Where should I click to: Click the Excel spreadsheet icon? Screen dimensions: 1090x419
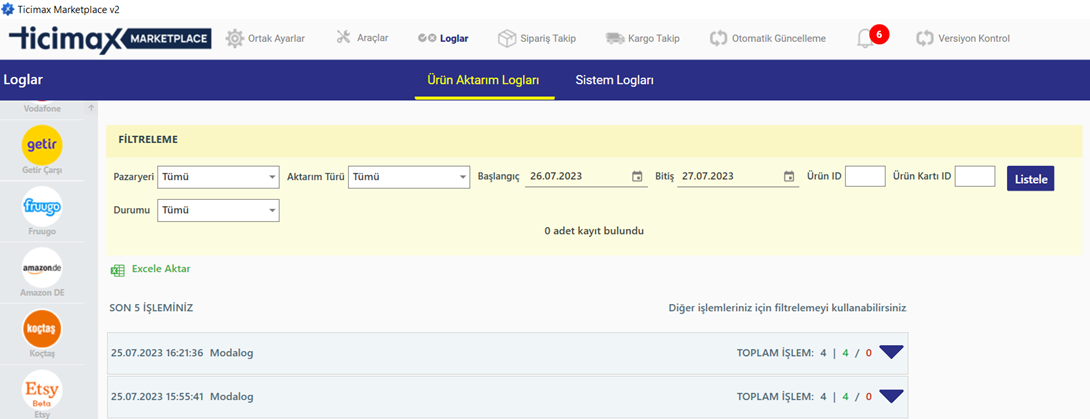point(117,270)
